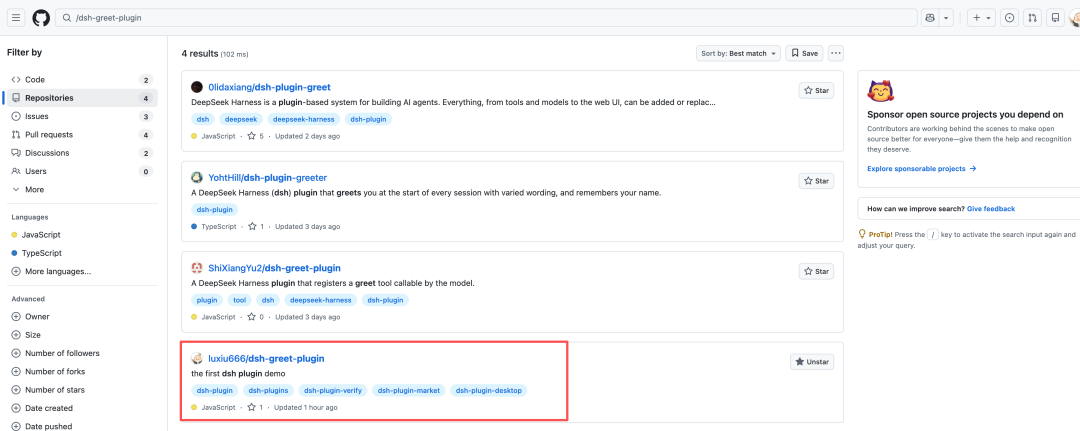Open YohtHill/dsh-plugin-greeter repository
The height and width of the screenshot is (431, 1080).
[x=267, y=178]
